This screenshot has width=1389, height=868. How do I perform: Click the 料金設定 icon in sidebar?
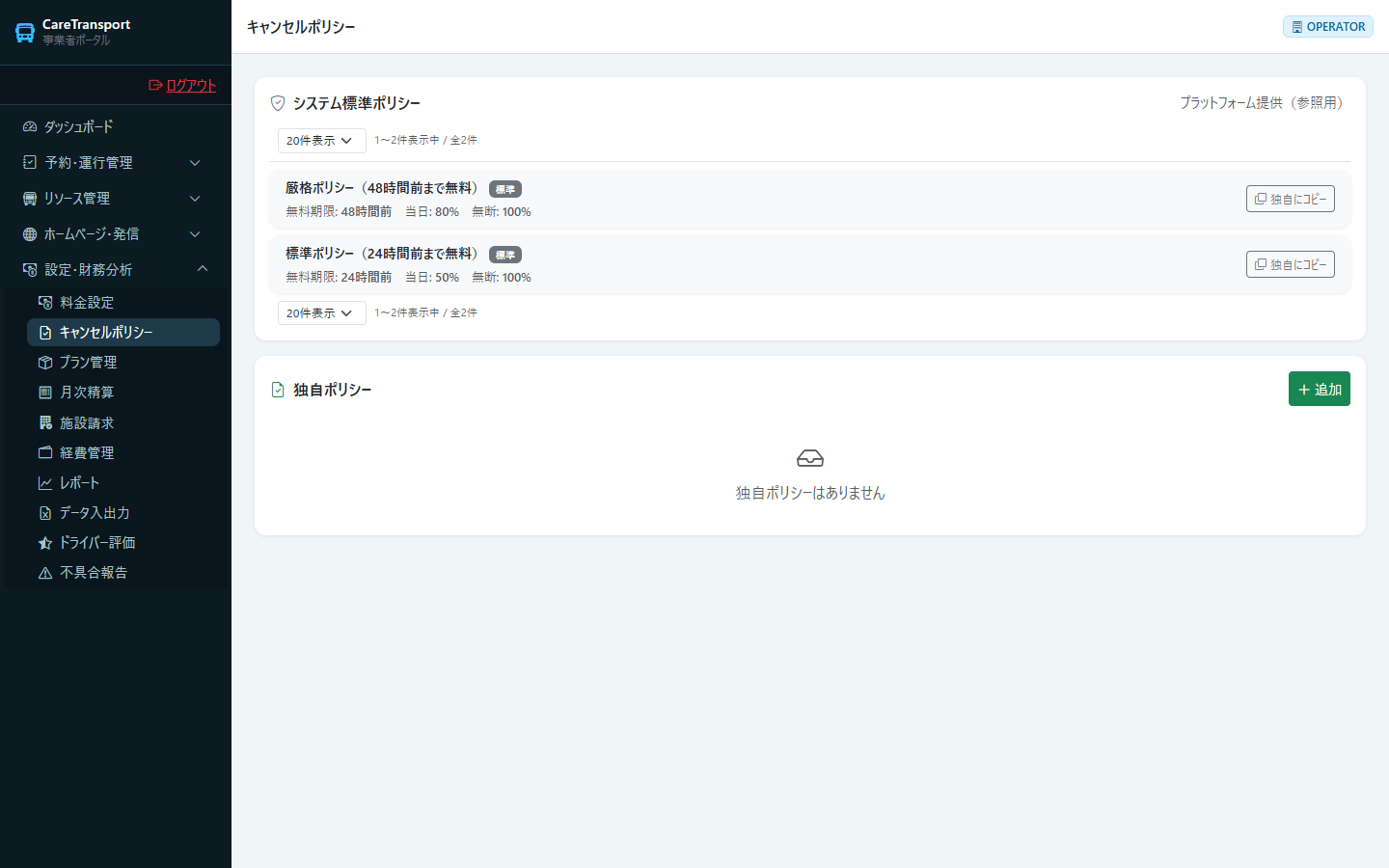click(x=45, y=302)
